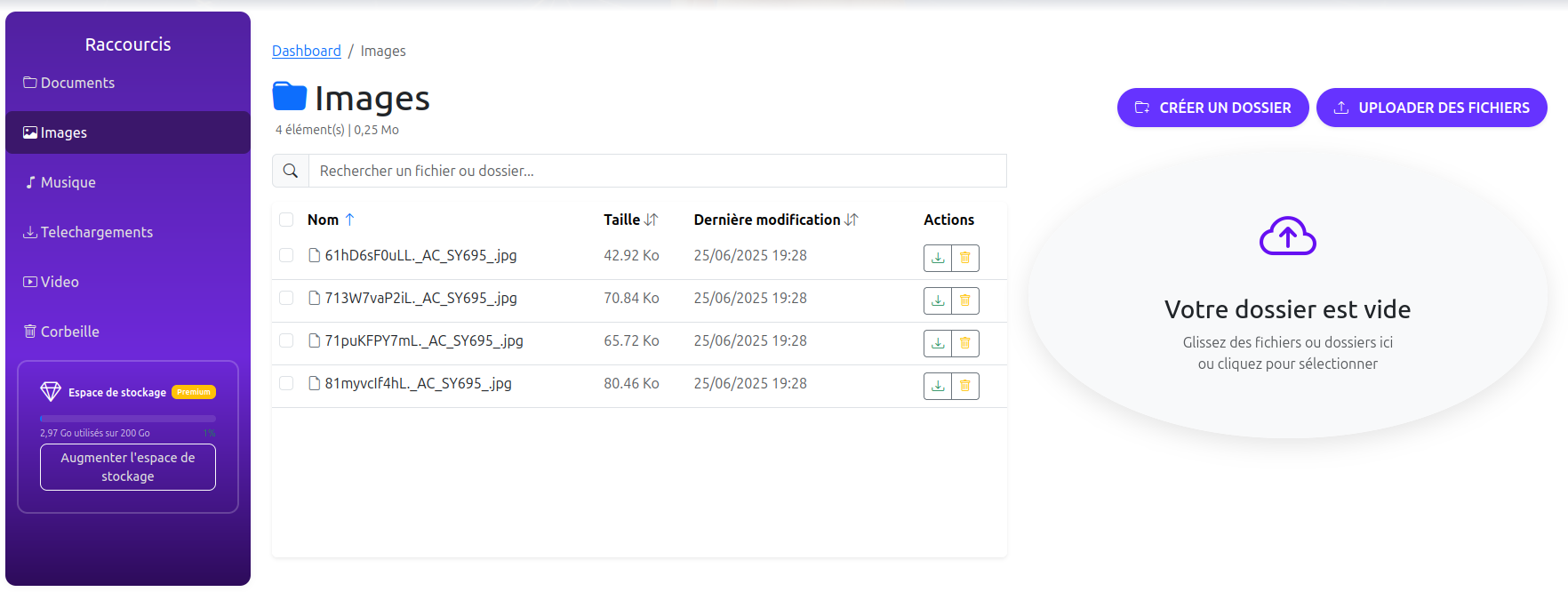Viewport: 1568px width, 592px height.
Task: Download file 713W7vaP2iL._AC_SY695_.jpg
Action: tap(938, 300)
